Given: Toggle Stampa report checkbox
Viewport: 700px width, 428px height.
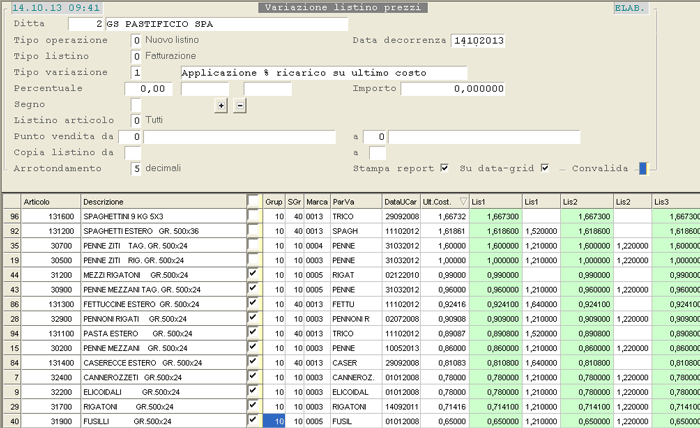Looking at the screenshot, I should 444,168.
